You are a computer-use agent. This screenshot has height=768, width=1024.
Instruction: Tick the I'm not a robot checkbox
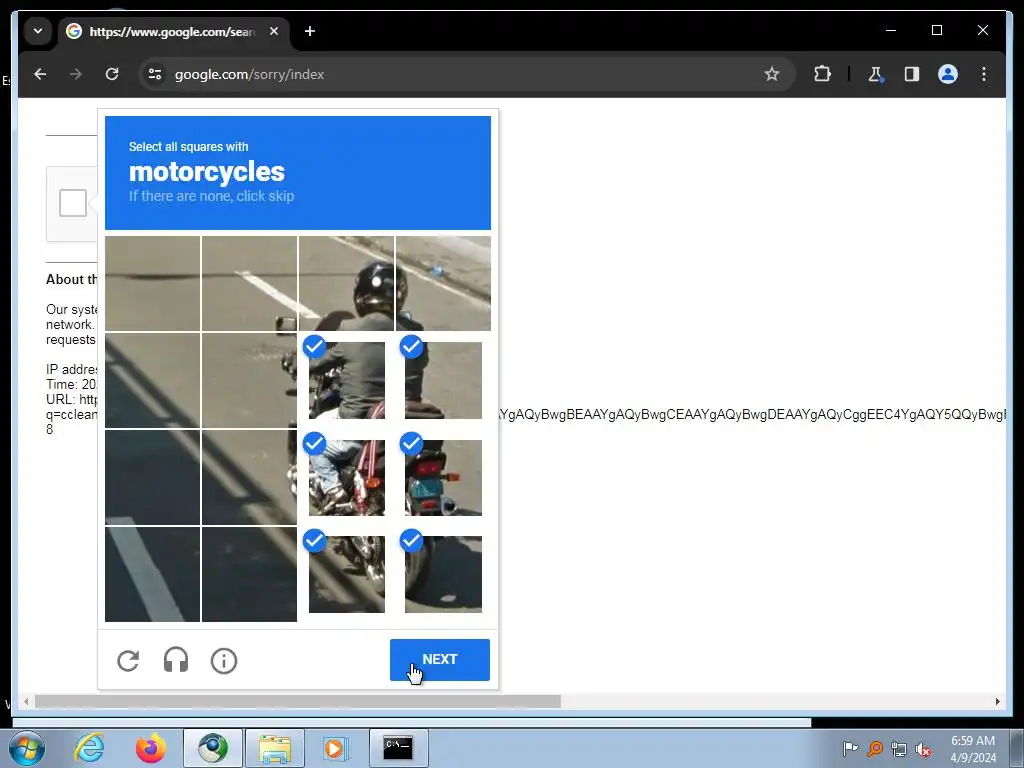[72, 203]
